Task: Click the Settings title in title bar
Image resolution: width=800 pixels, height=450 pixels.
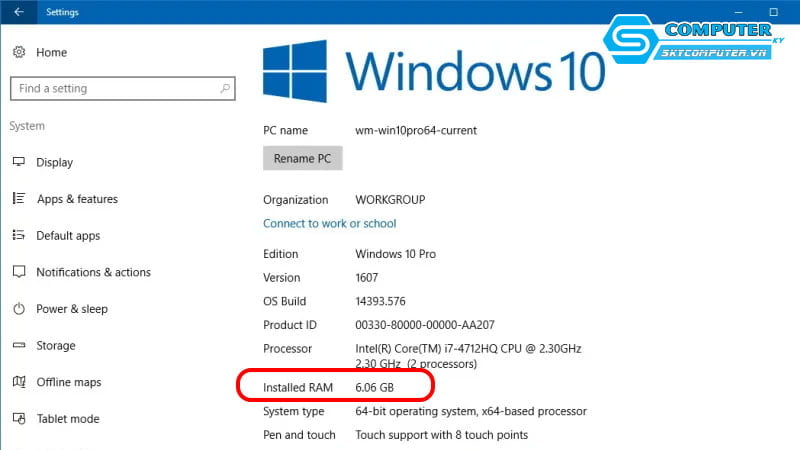Action: (62, 12)
